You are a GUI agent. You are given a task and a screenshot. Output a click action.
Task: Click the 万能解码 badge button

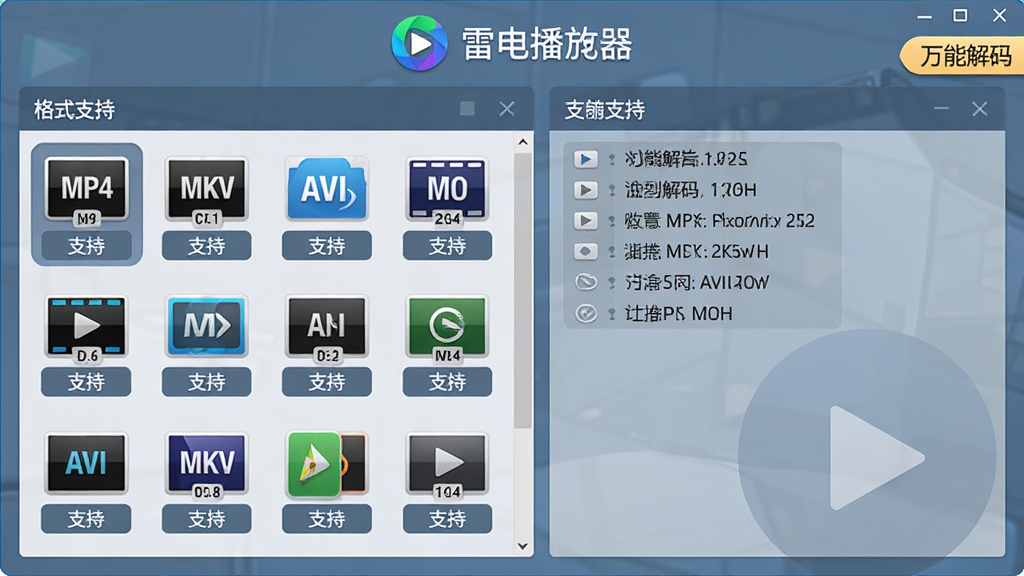962,56
